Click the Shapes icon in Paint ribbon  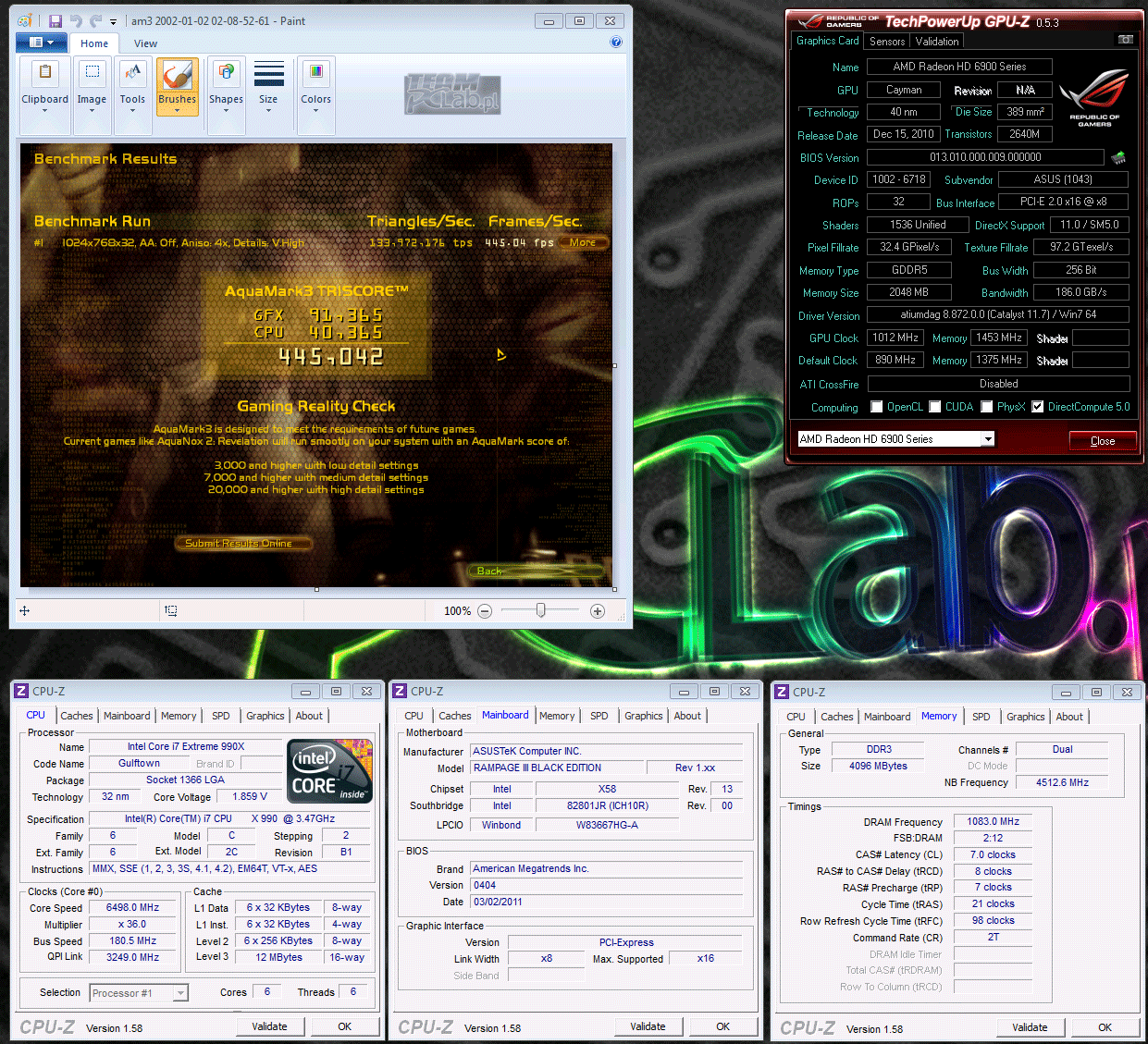[226, 72]
